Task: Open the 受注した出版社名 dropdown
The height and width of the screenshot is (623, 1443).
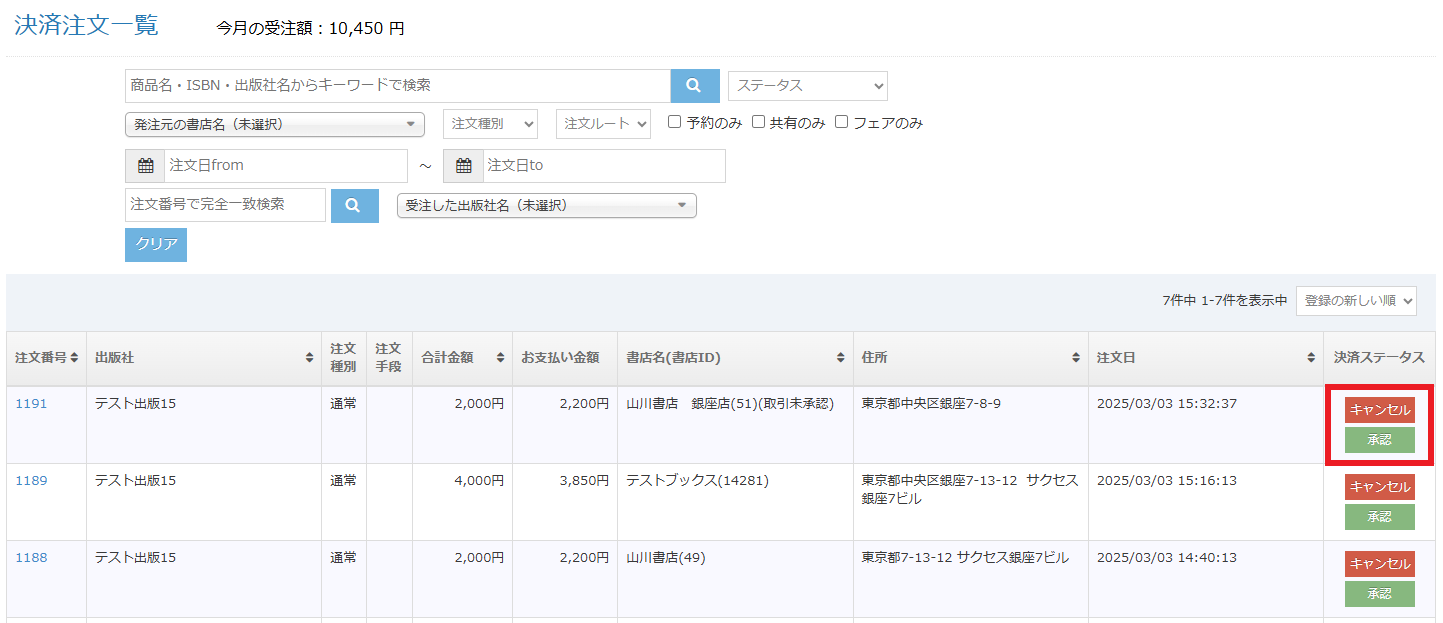Action: pos(546,205)
